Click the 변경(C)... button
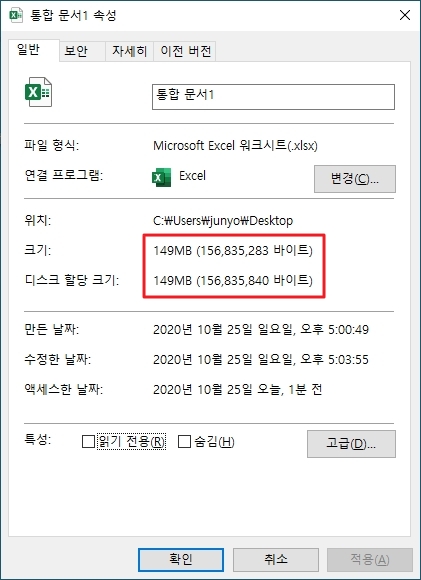 [355, 179]
